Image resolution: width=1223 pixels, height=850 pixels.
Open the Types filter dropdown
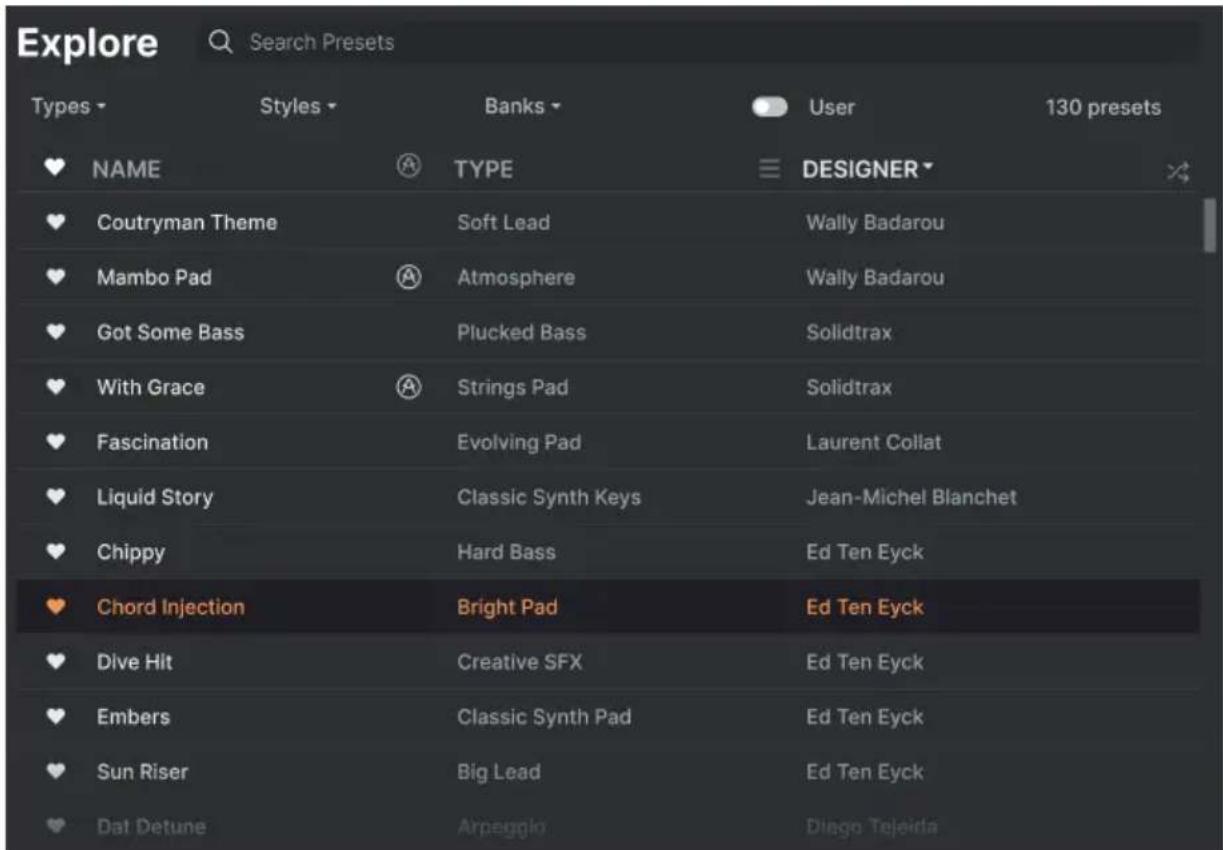(68, 107)
